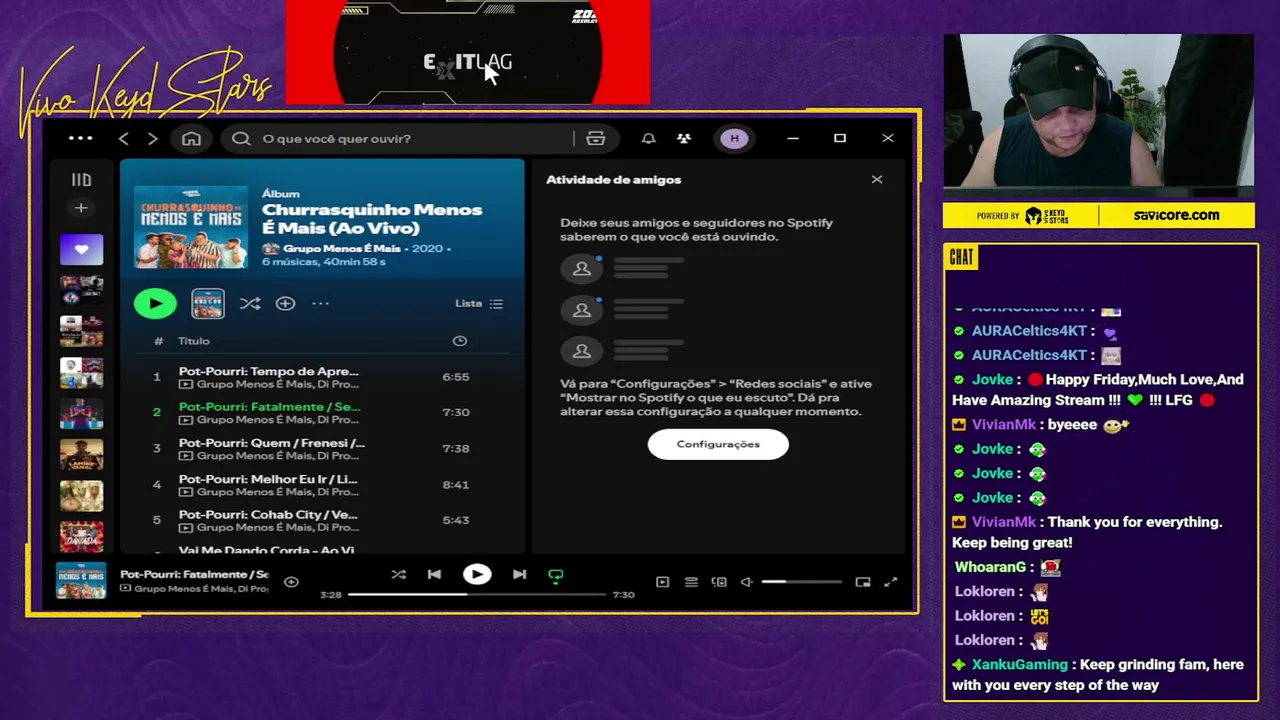Open the now-playing cover thumbnail

81,581
